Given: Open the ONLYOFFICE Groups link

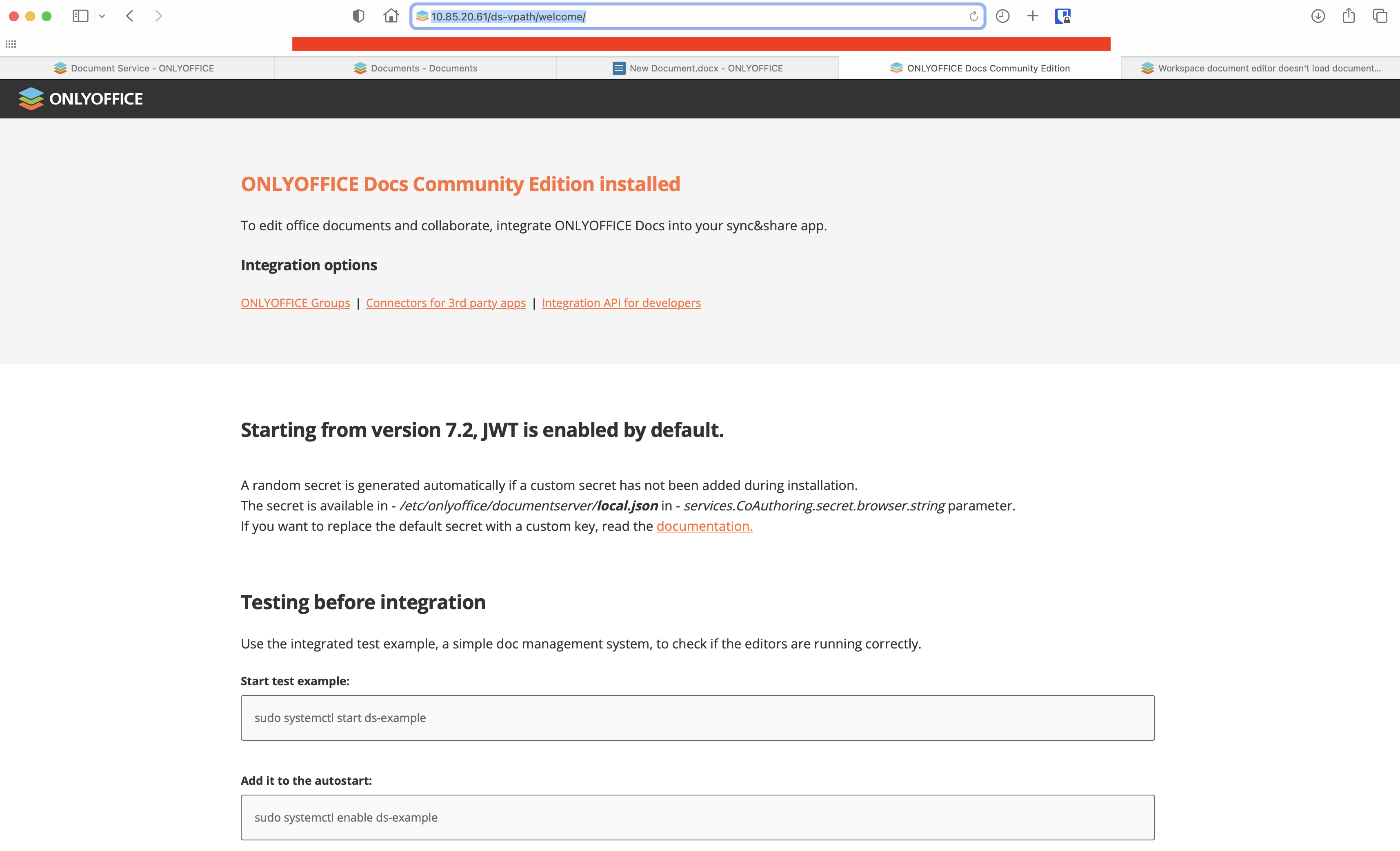Looking at the screenshot, I should pyautogui.click(x=296, y=303).
